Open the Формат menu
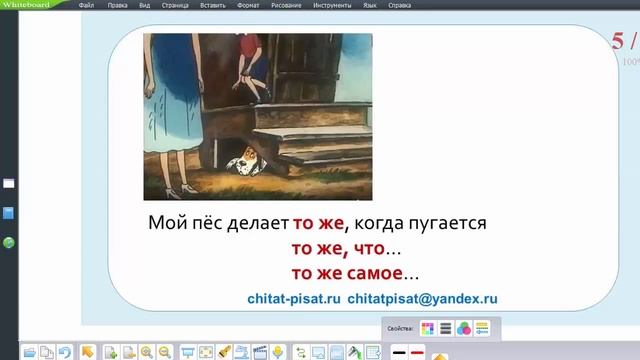The width and height of the screenshot is (640, 360). click(x=248, y=5)
